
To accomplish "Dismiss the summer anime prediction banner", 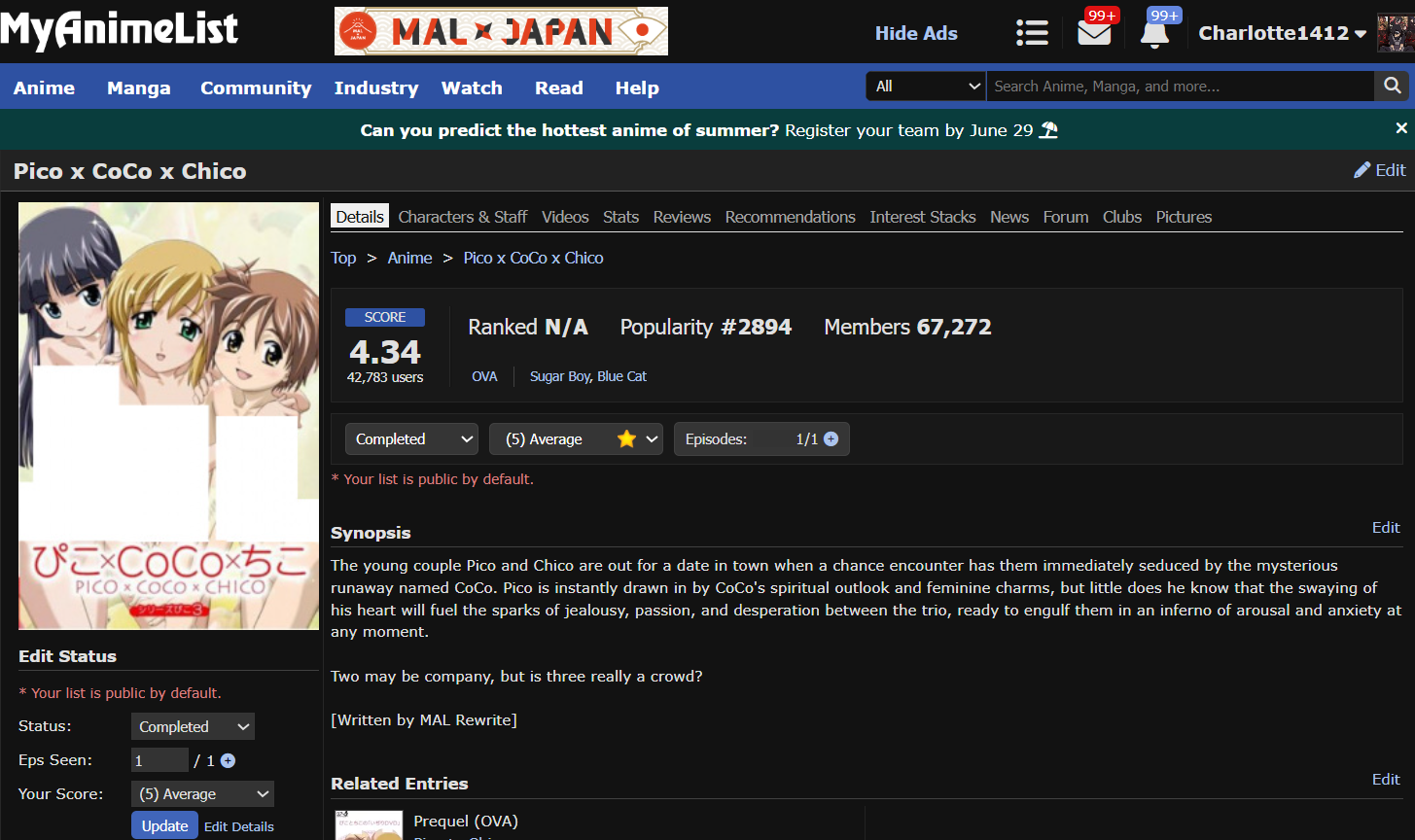I will (1401, 128).
